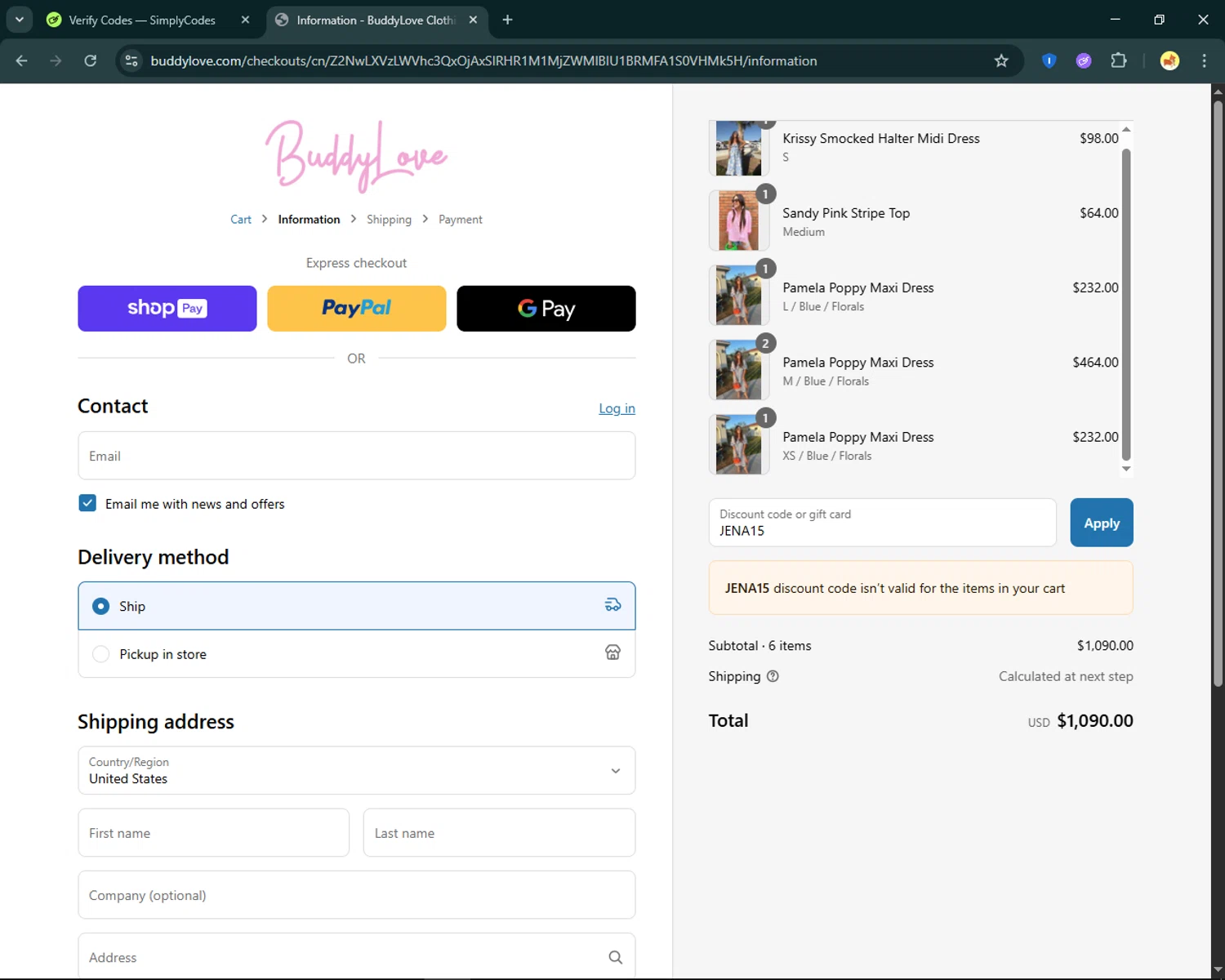Switch to Verify Codes — SimplyCodes tab
Screen dimensions: 1225x980
tap(143, 20)
